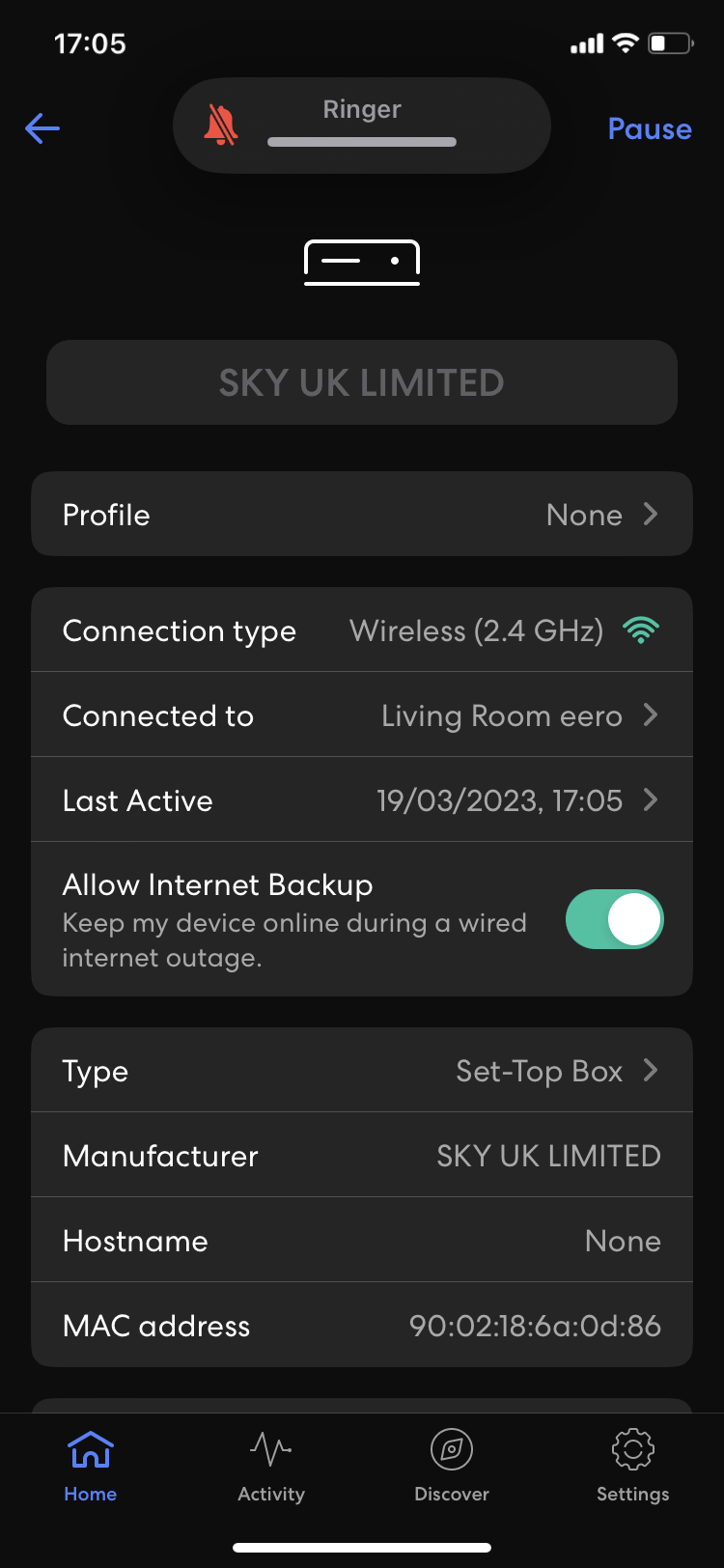Select the Hostname row
The image size is (724, 1568).
pos(362,1241)
